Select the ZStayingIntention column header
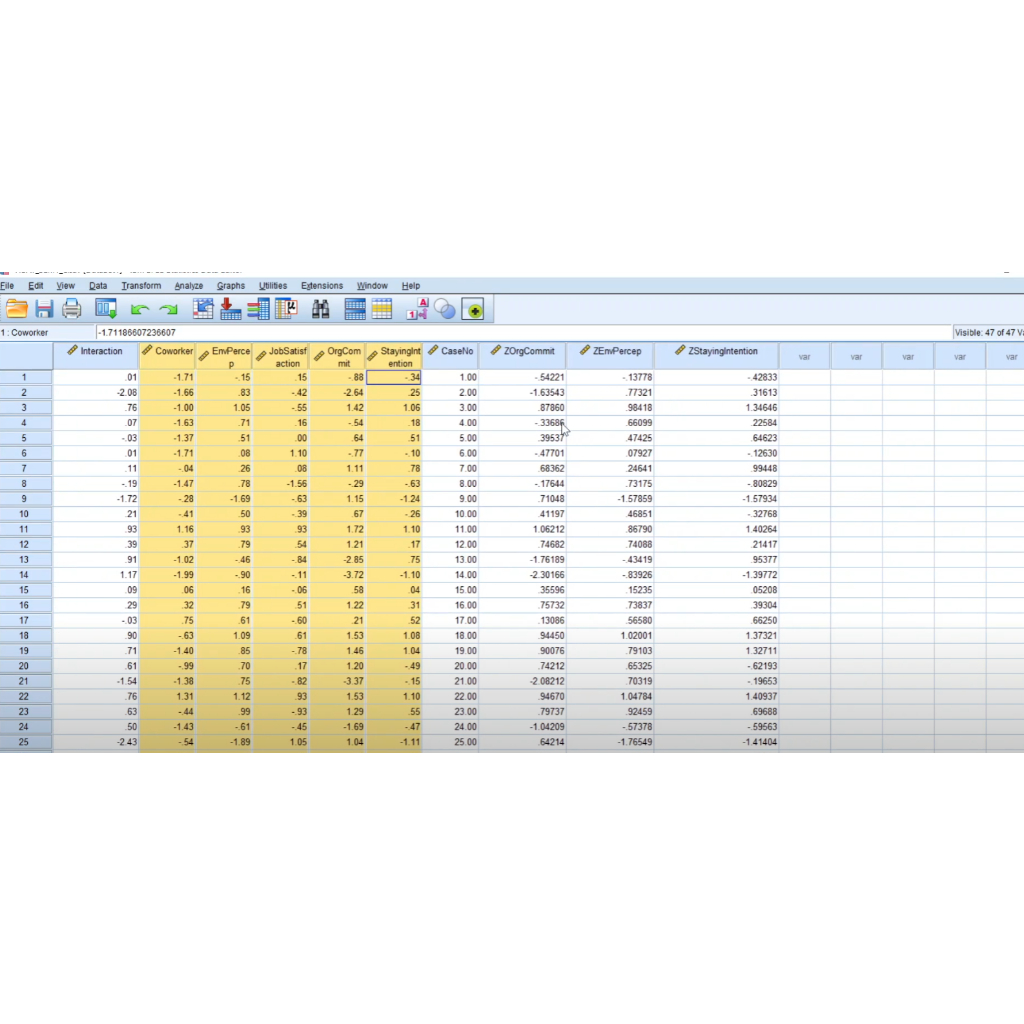Screen dimensions: 1024x1024 716,352
